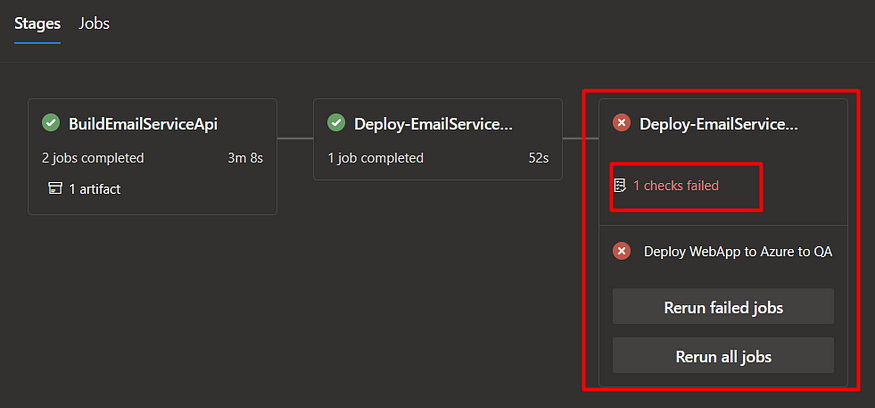Switch to the Jobs tab

(x=94, y=23)
